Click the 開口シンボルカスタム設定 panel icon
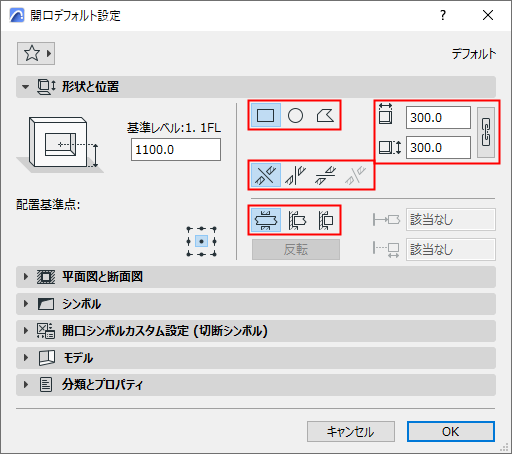512x454 pixels. tap(46, 331)
